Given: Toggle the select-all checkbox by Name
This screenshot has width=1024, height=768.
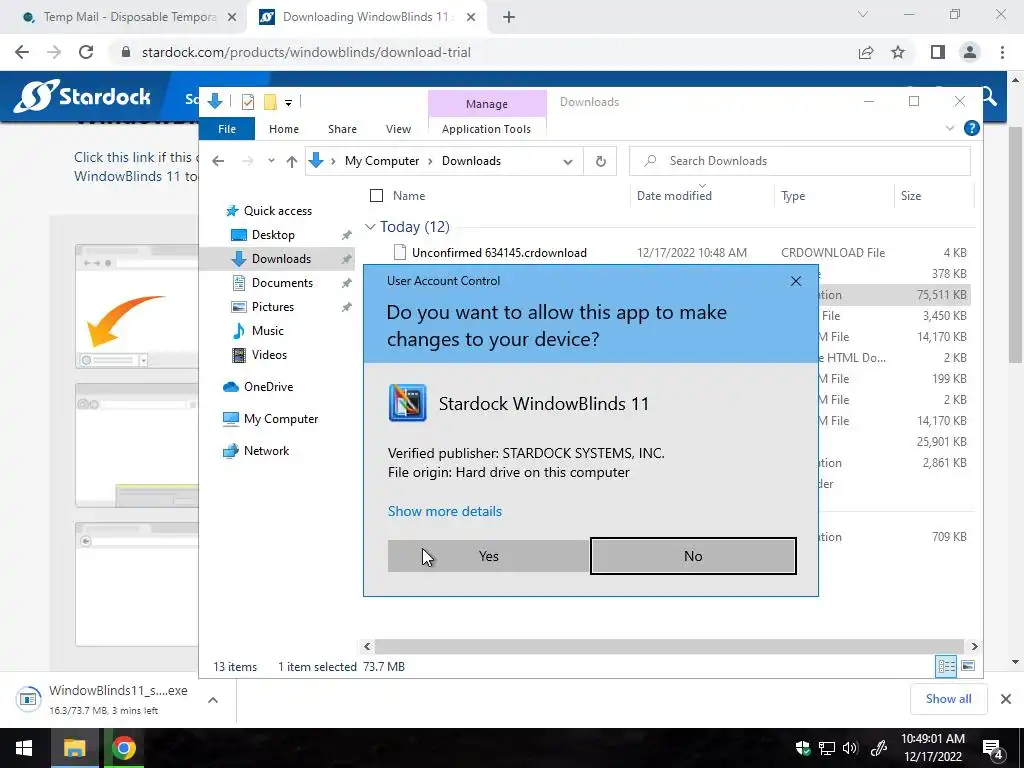Looking at the screenshot, I should [376, 195].
